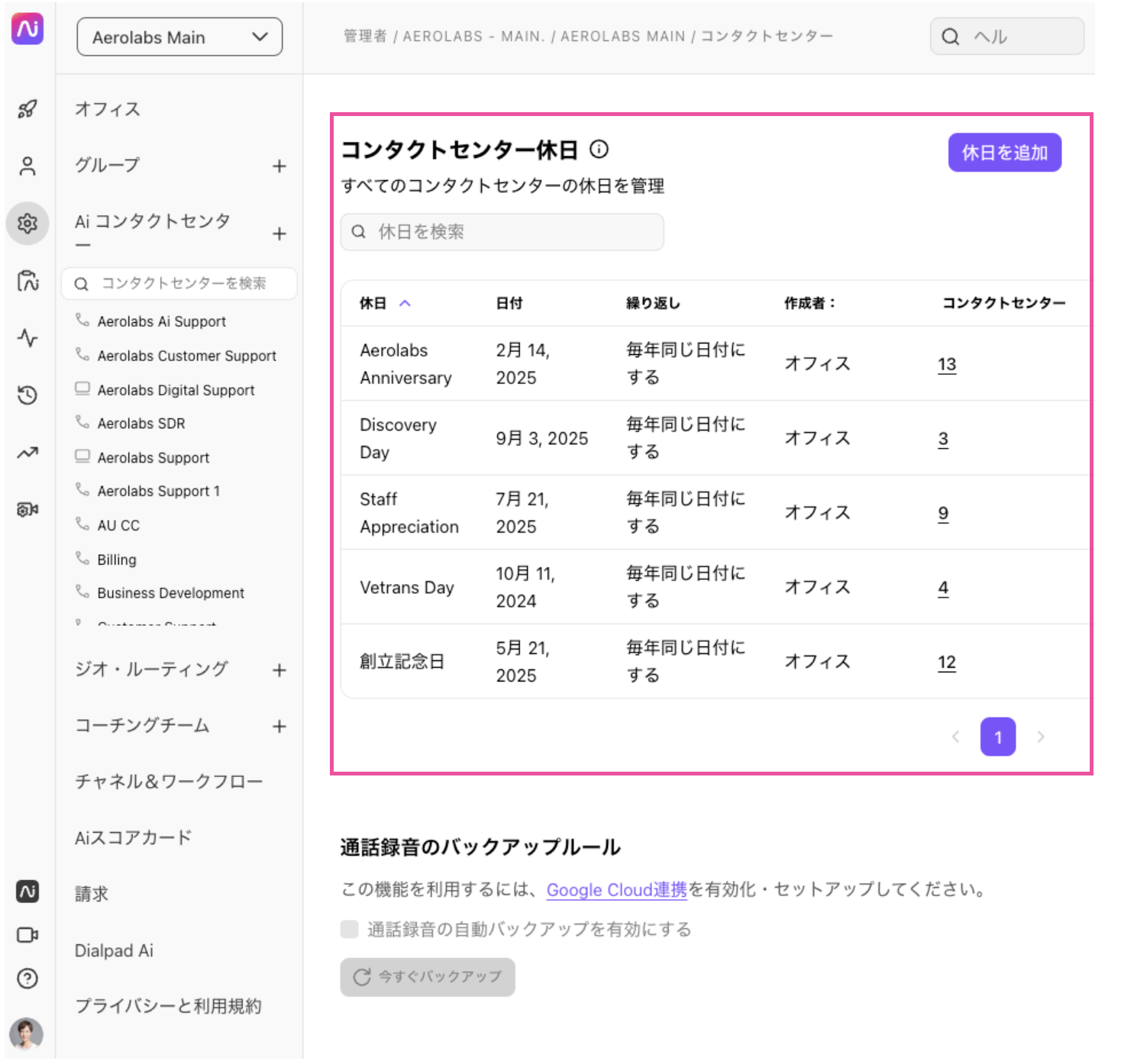Viewport: 1121px width, 1064px height.
Task: Open the Aerolabs Main office dropdown
Action: coord(179,37)
